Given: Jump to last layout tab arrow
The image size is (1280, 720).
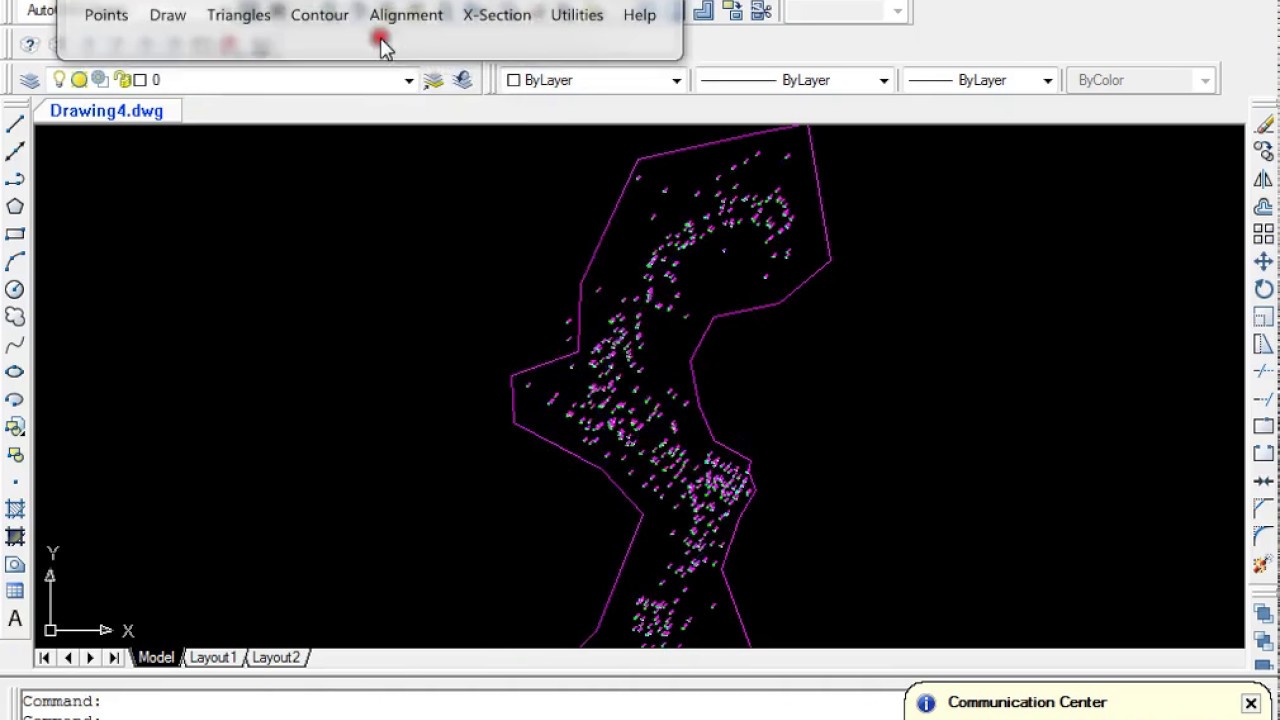Looking at the screenshot, I should [x=114, y=657].
